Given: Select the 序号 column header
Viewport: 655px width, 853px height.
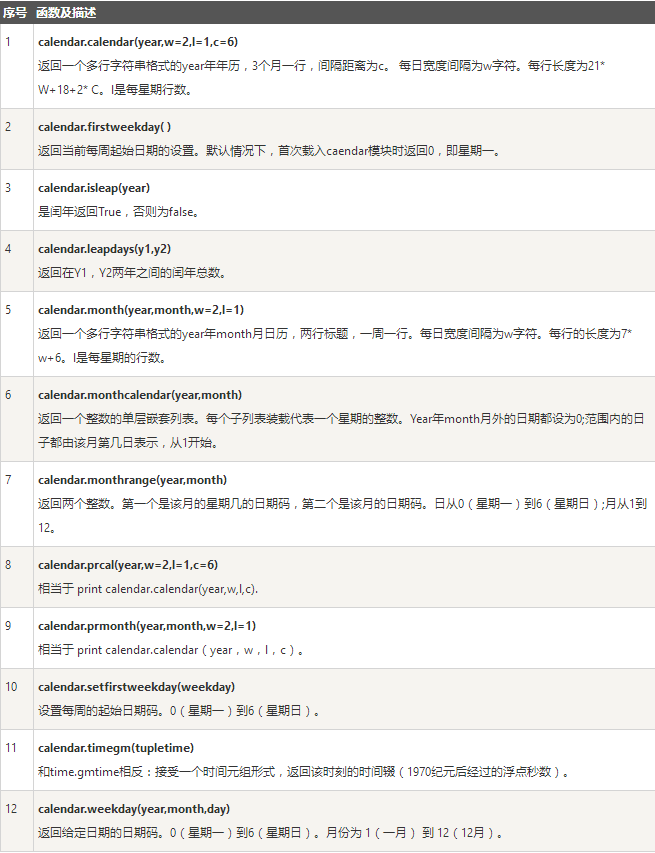Looking at the screenshot, I should point(15,13).
